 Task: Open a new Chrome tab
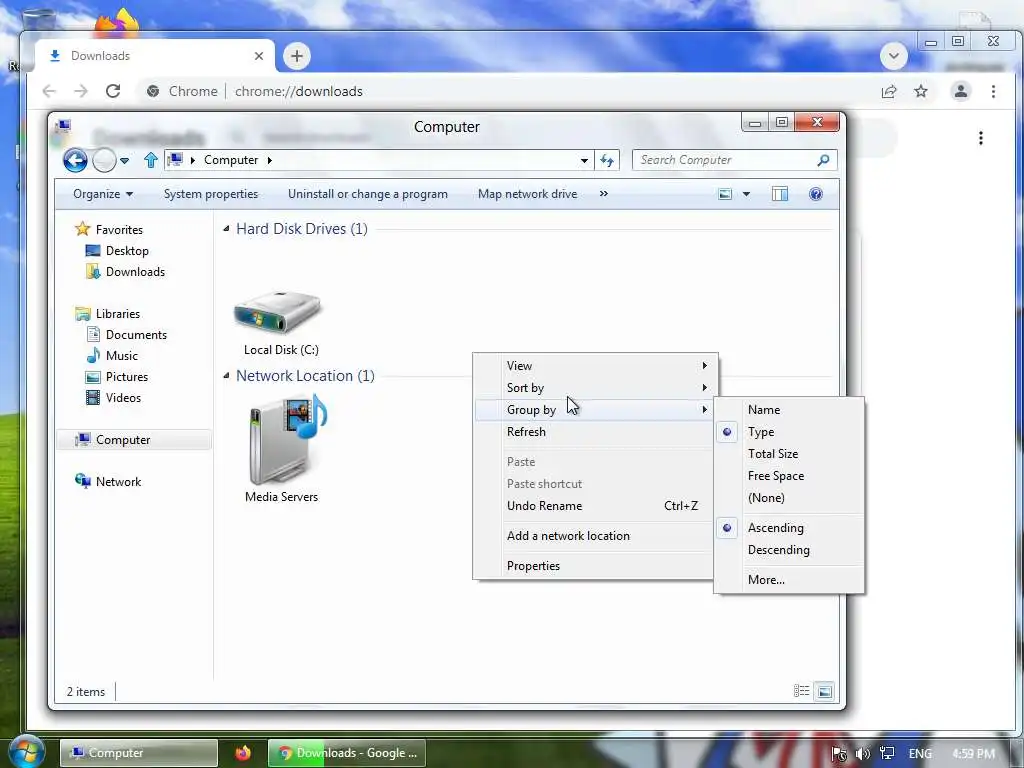[x=297, y=56]
